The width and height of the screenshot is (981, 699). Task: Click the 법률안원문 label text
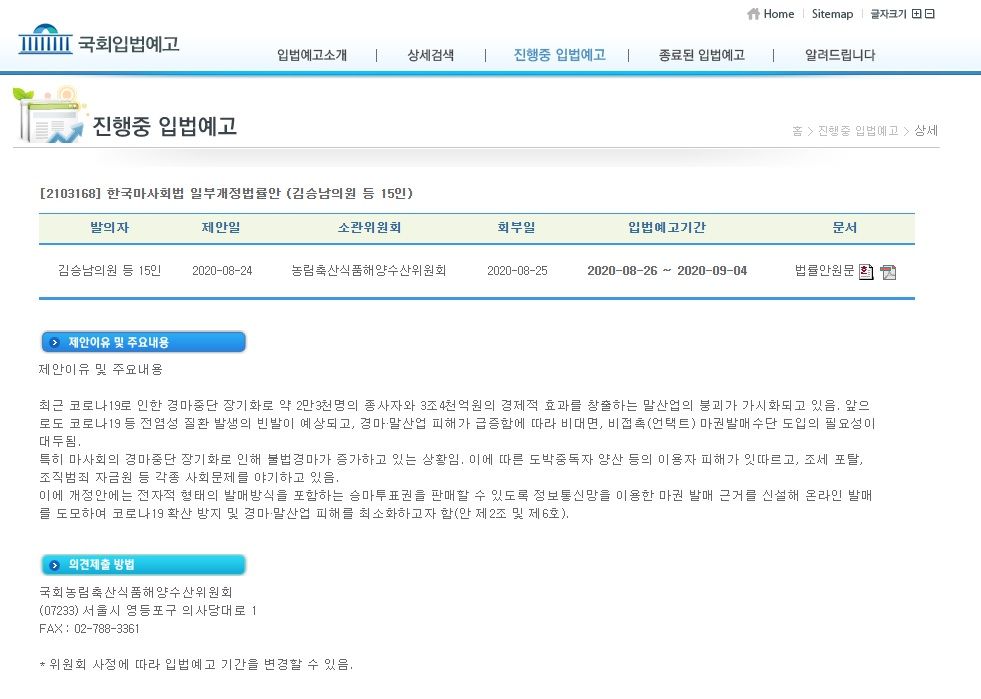click(x=824, y=271)
